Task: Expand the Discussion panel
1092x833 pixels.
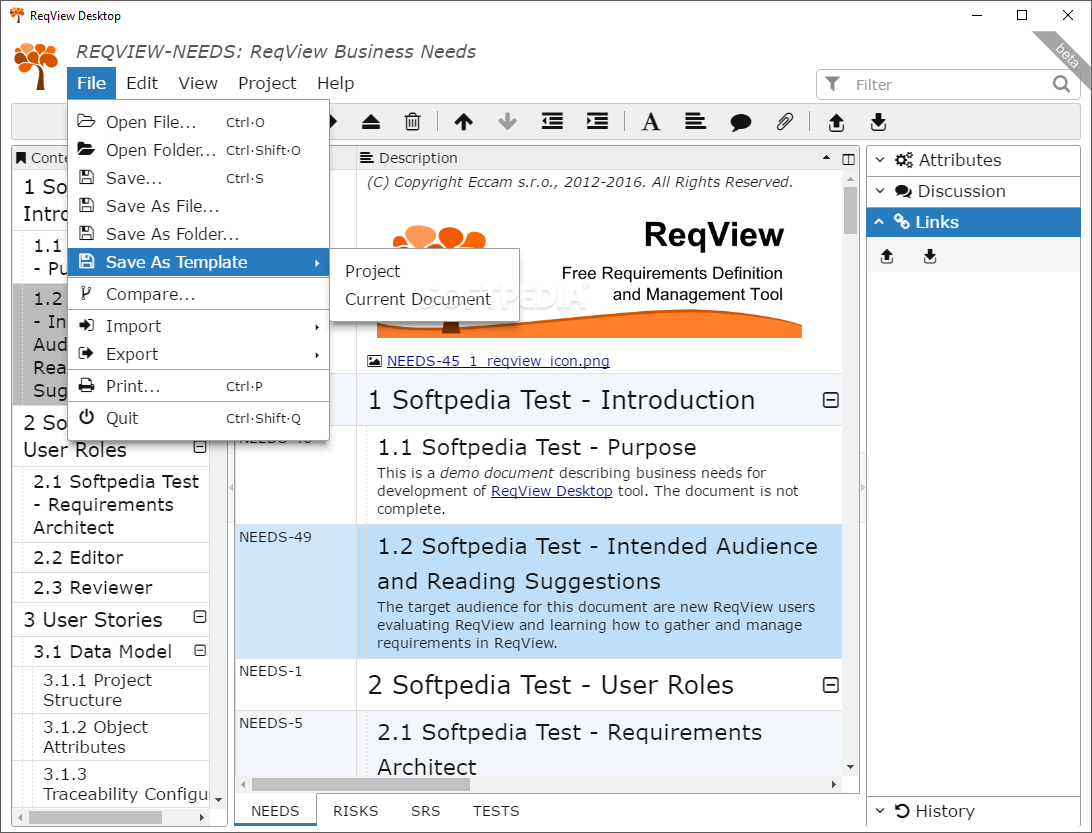Action: [x=973, y=191]
